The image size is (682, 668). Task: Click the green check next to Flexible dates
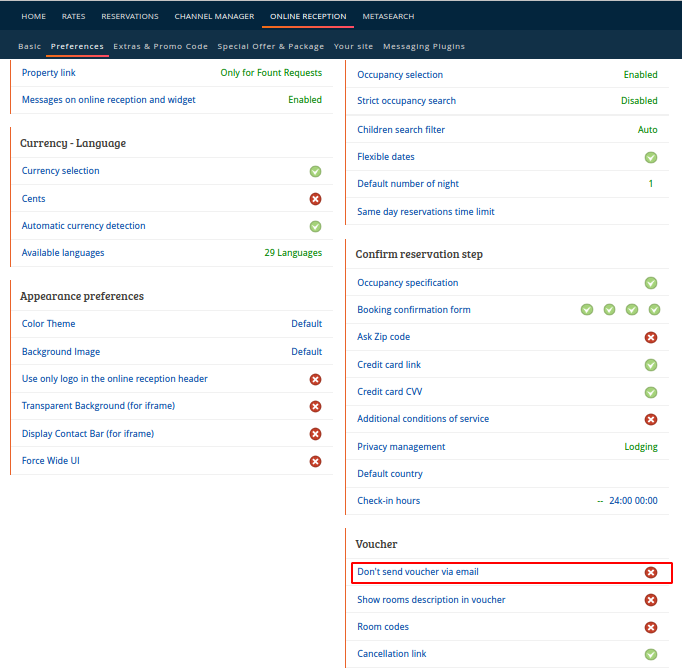click(x=651, y=157)
